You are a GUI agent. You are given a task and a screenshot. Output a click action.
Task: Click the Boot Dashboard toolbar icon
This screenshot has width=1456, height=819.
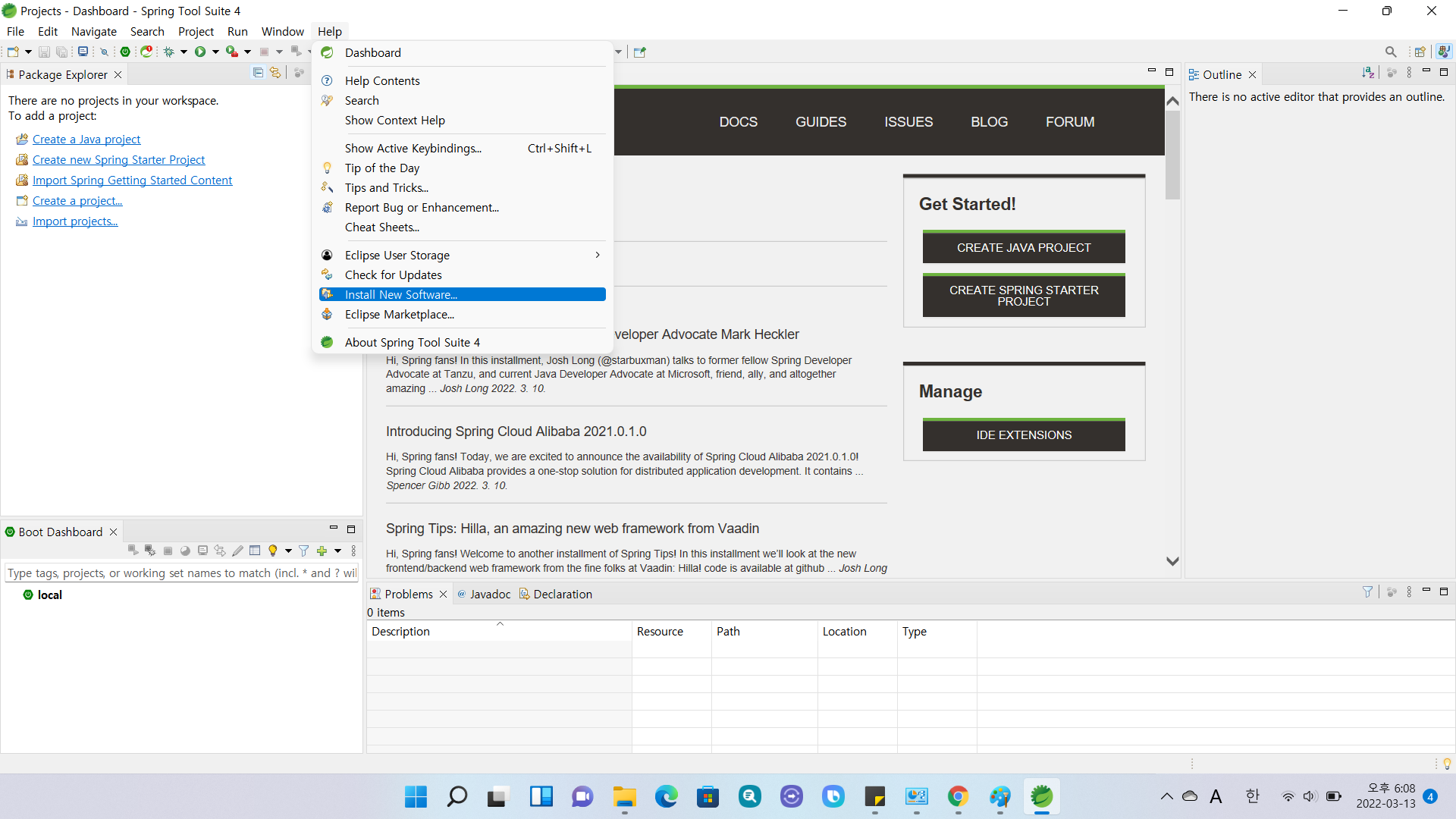pos(125,52)
